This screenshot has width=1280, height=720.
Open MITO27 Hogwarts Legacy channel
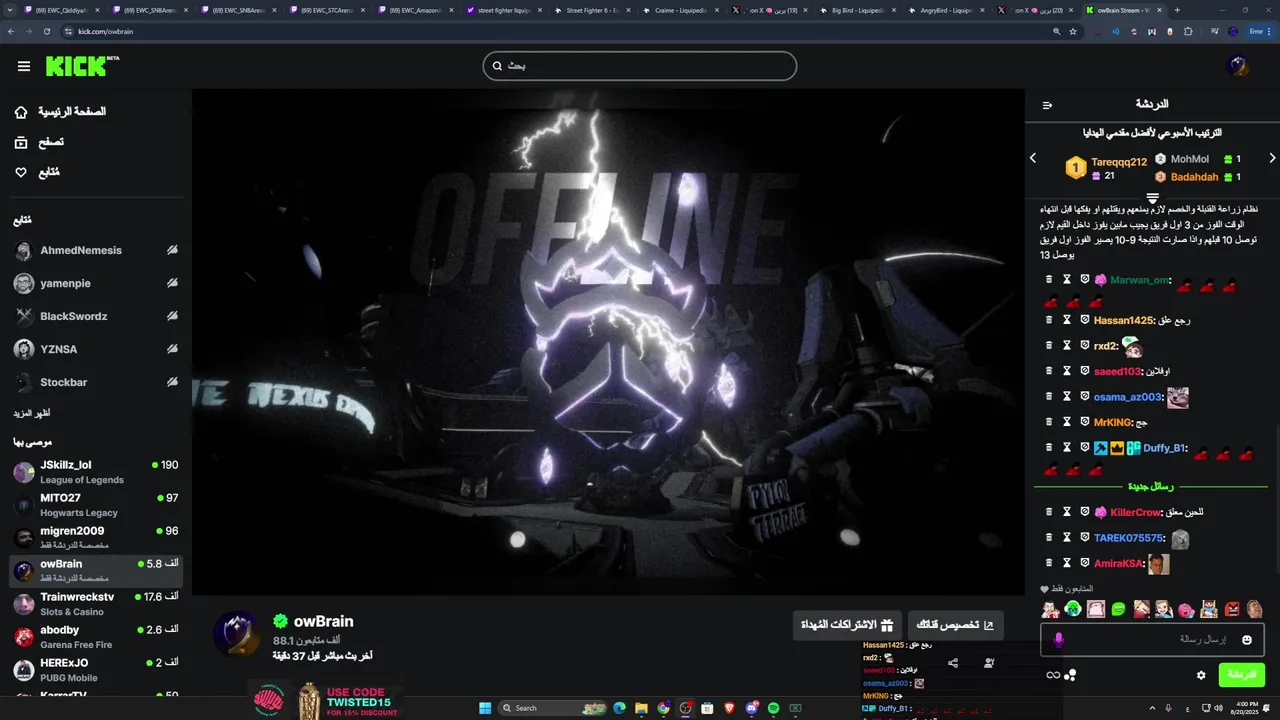pos(96,505)
